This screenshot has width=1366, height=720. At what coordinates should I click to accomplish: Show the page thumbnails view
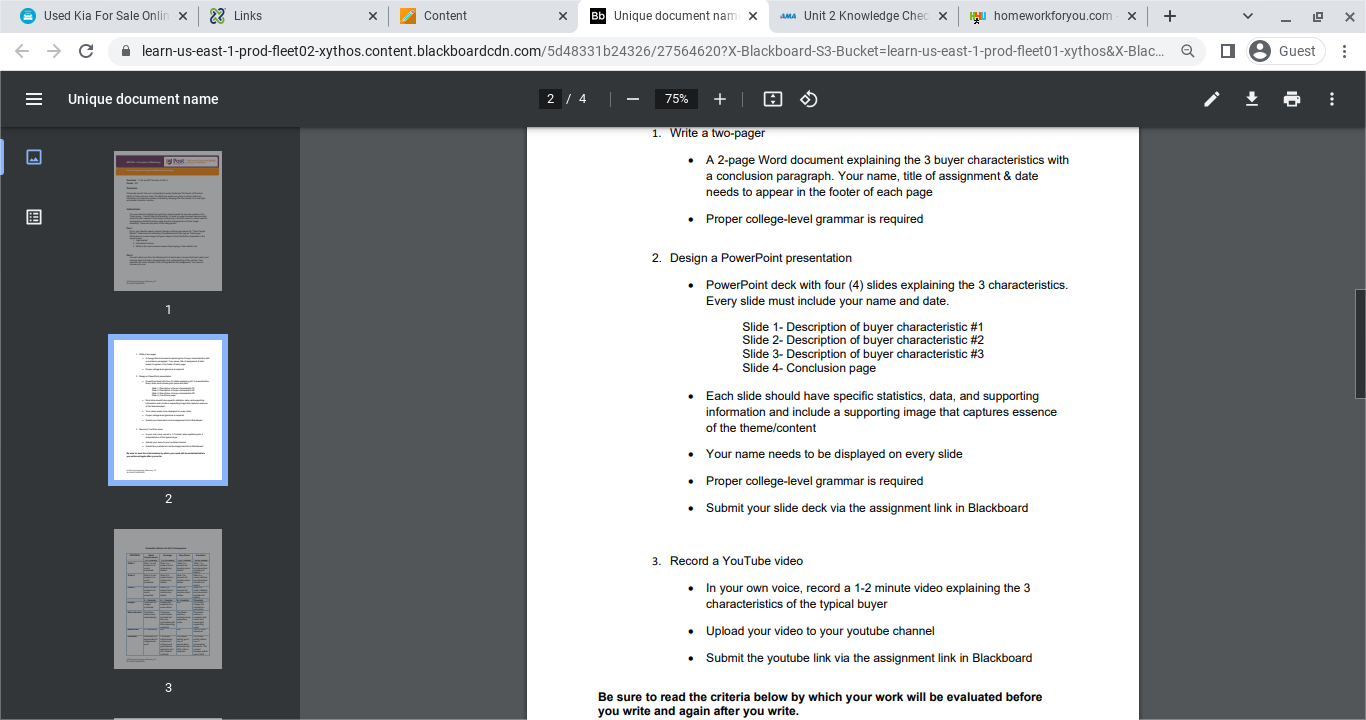coord(34,157)
